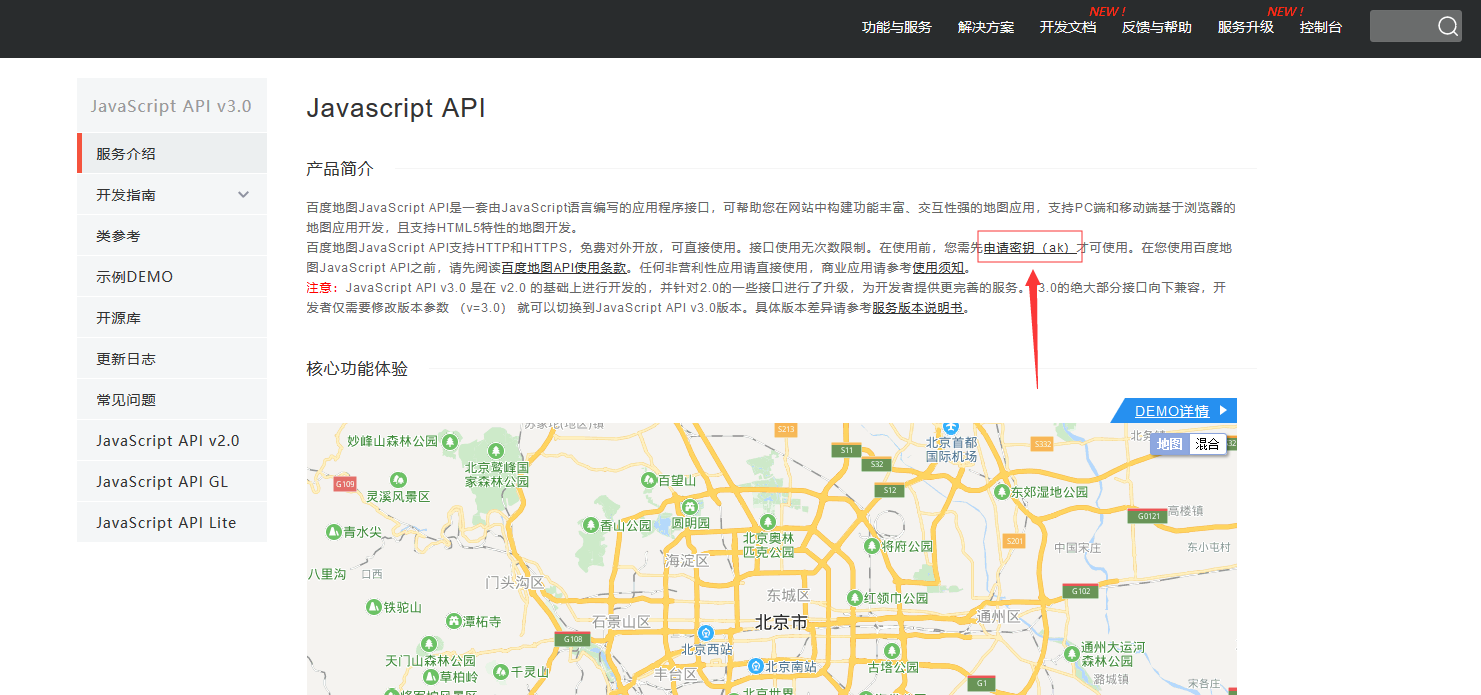Image resolution: width=1481 pixels, height=695 pixels.
Task: Select 服务介绍 in the sidebar
Action: (x=172, y=153)
